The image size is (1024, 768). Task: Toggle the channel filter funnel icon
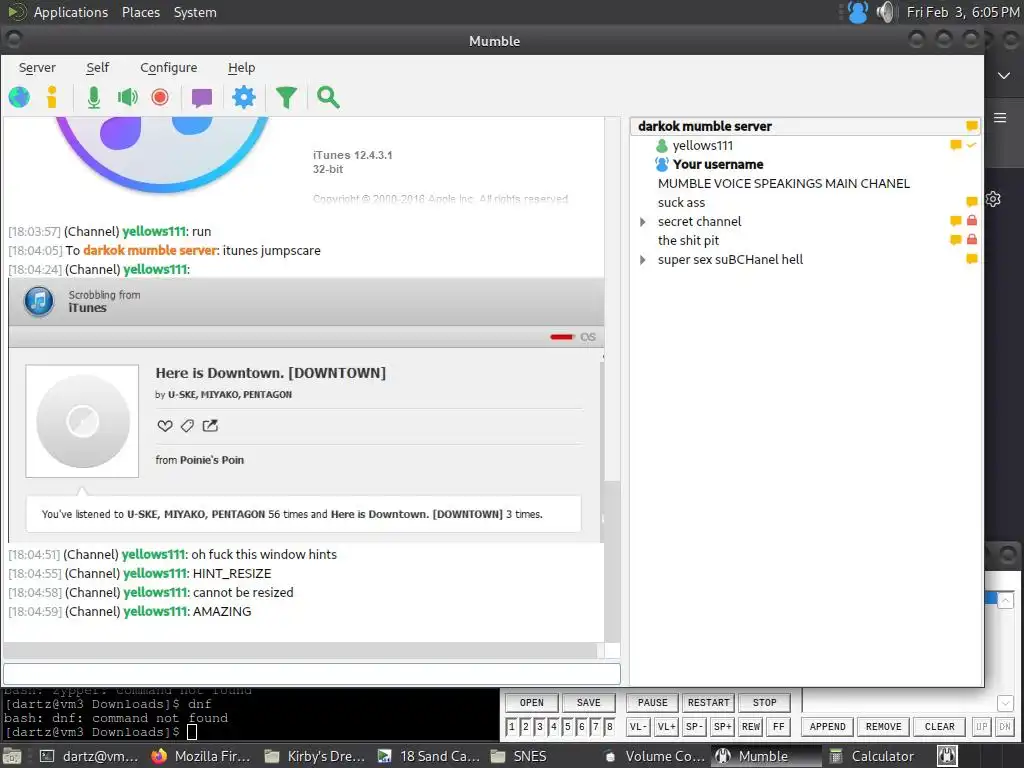click(286, 97)
